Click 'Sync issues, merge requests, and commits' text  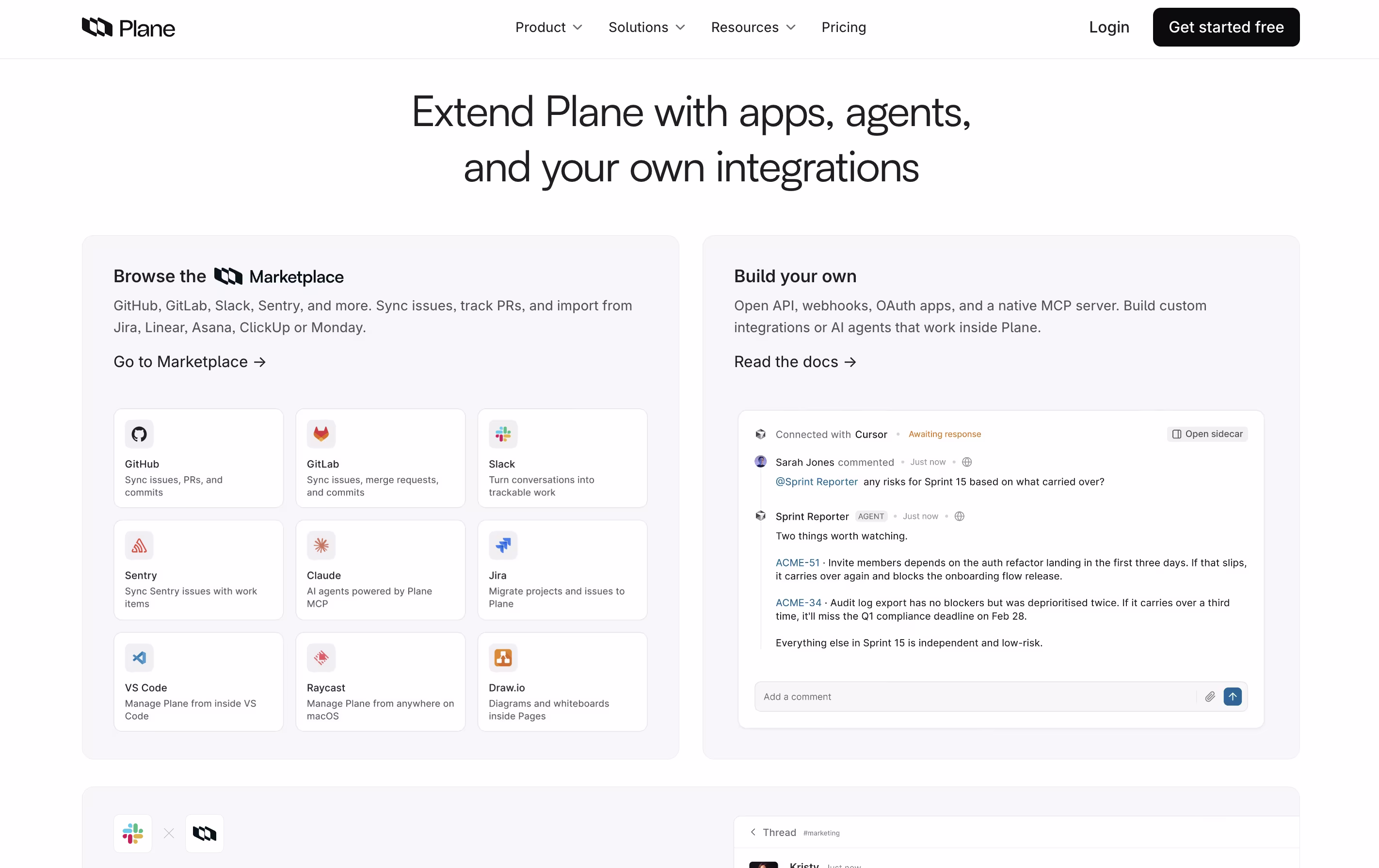click(x=372, y=486)
